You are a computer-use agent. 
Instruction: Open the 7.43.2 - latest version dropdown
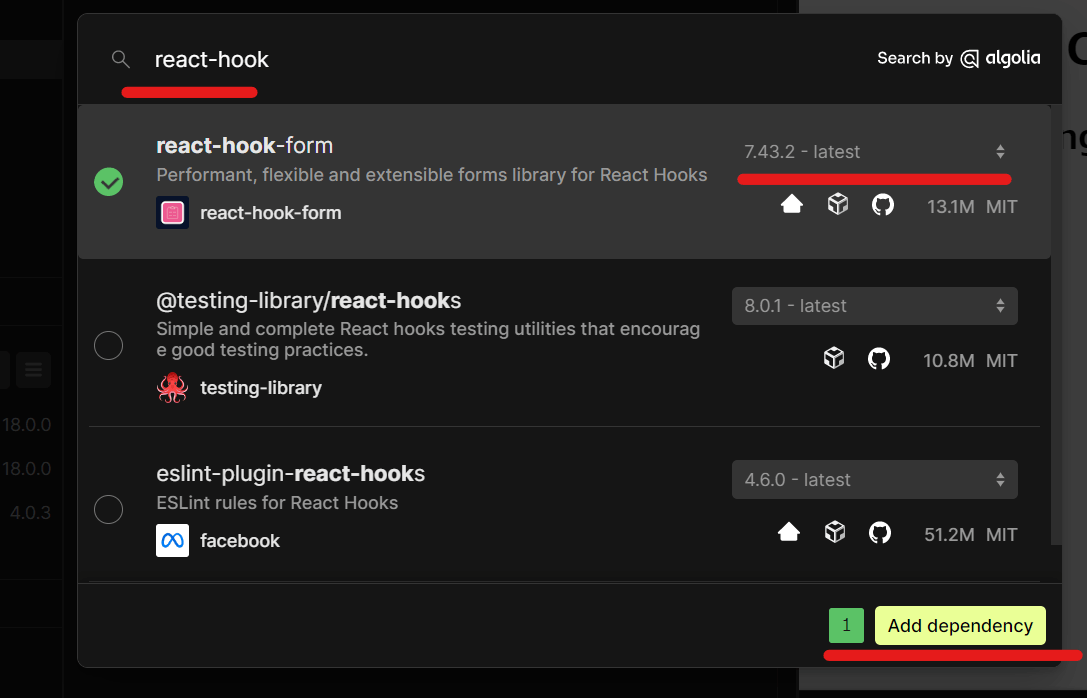(x=875, y=152)
